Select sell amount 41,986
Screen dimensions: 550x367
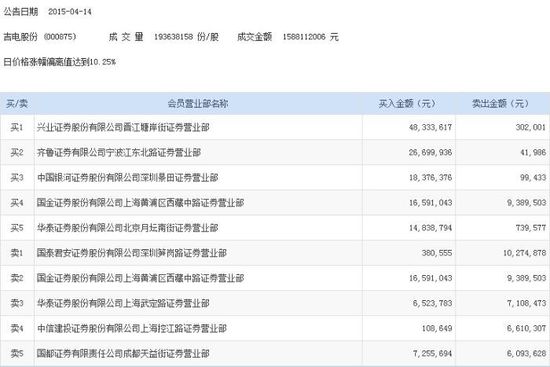[533, 152]
